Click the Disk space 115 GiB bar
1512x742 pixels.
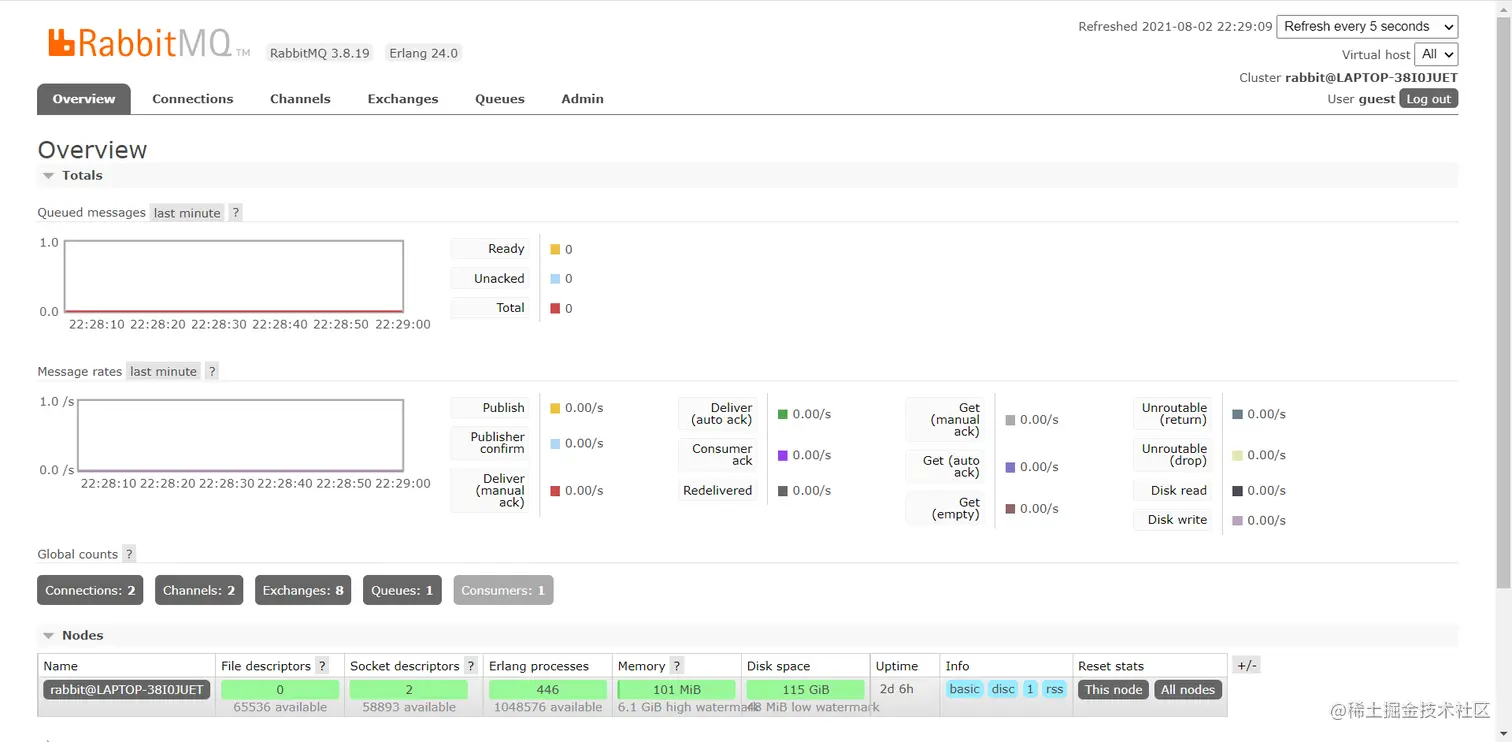click(x=806, y=690)
